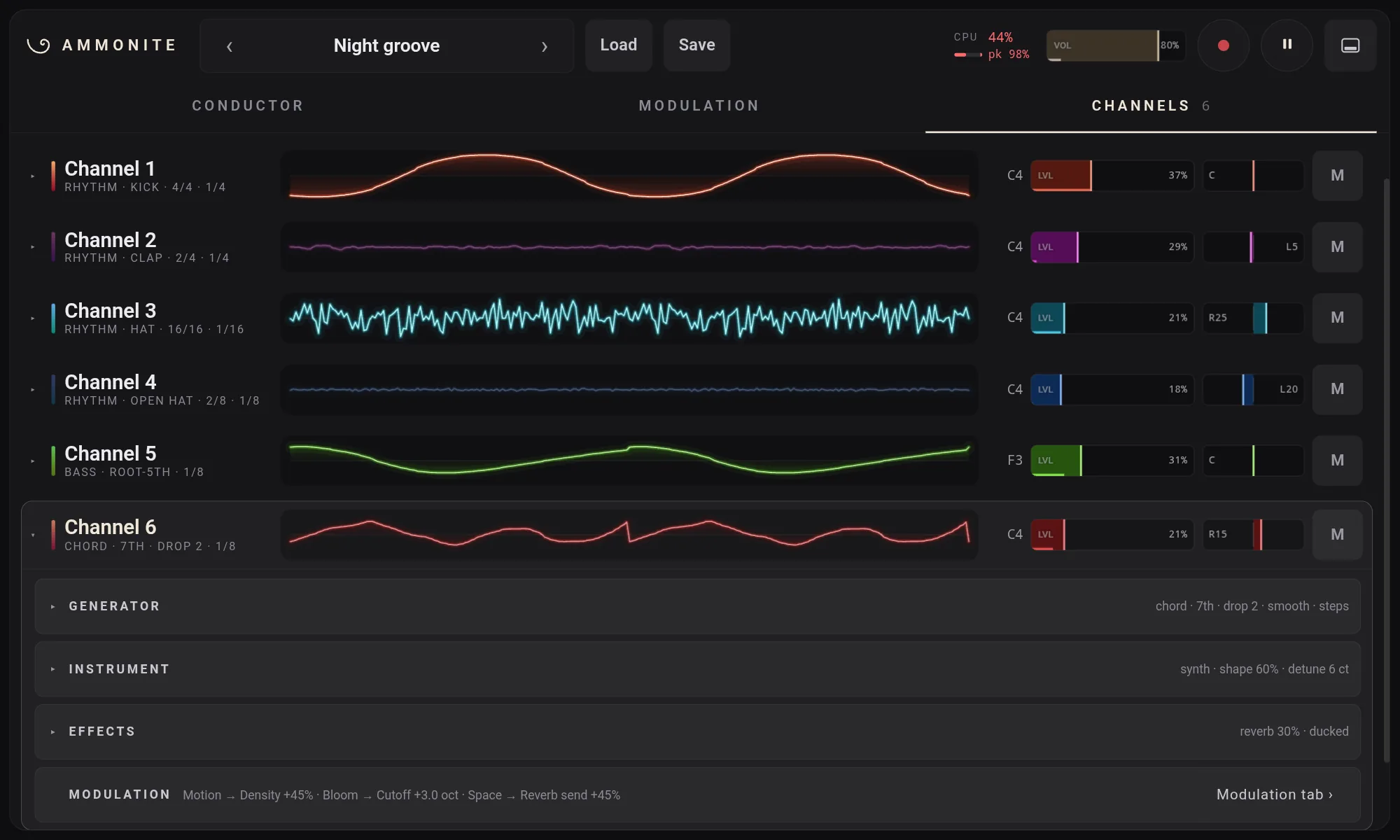
Task: Click 'reverb 30% · ducked' summary
Action: [x=1294, y=731]
